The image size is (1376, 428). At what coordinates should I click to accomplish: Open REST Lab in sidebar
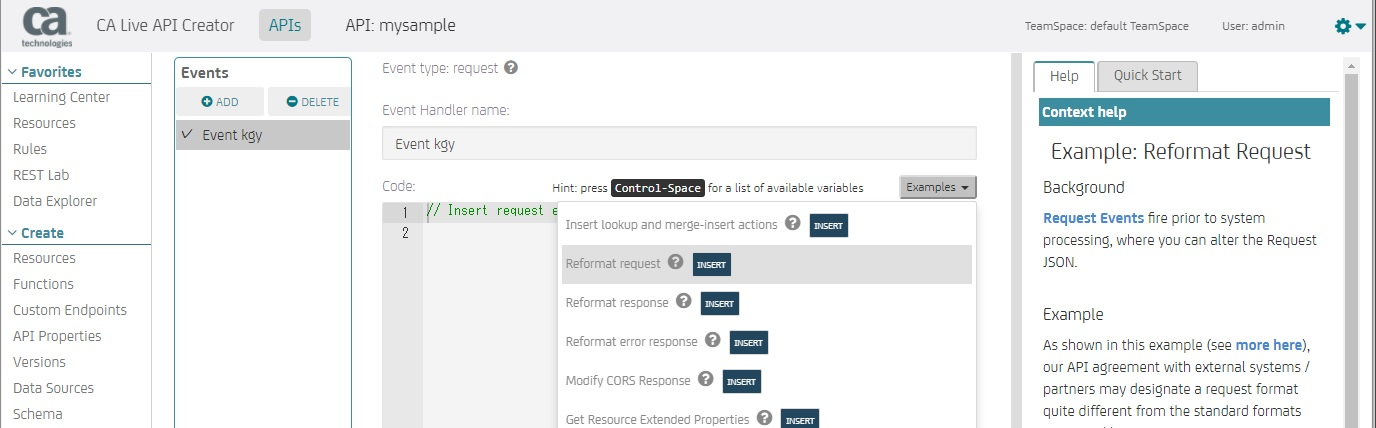click(41, 175)
